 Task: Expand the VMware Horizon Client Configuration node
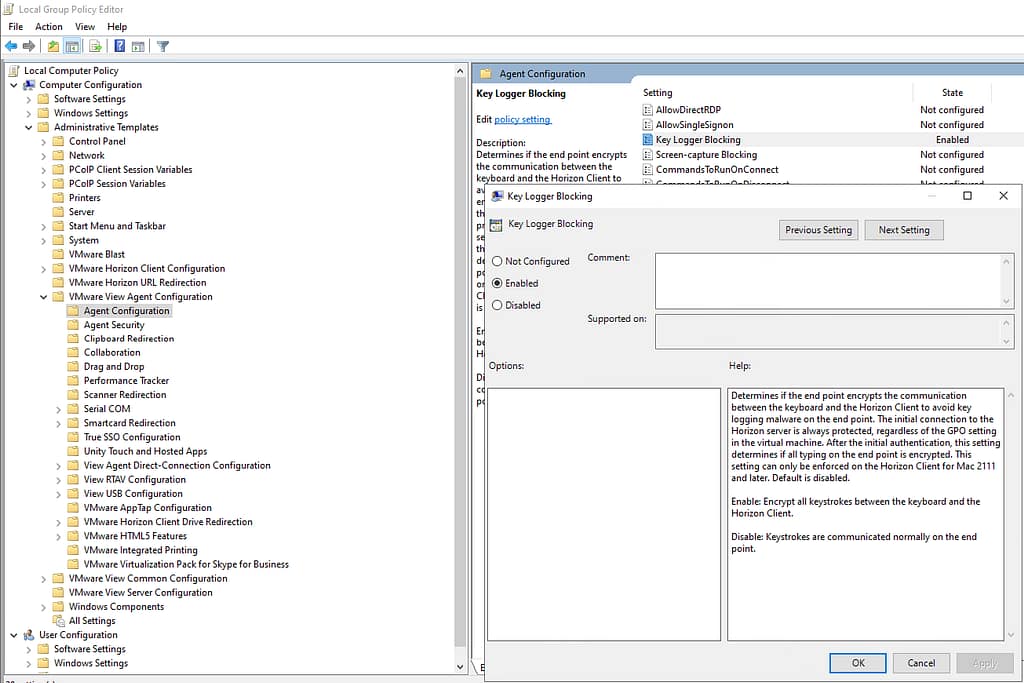pos(44,269)
